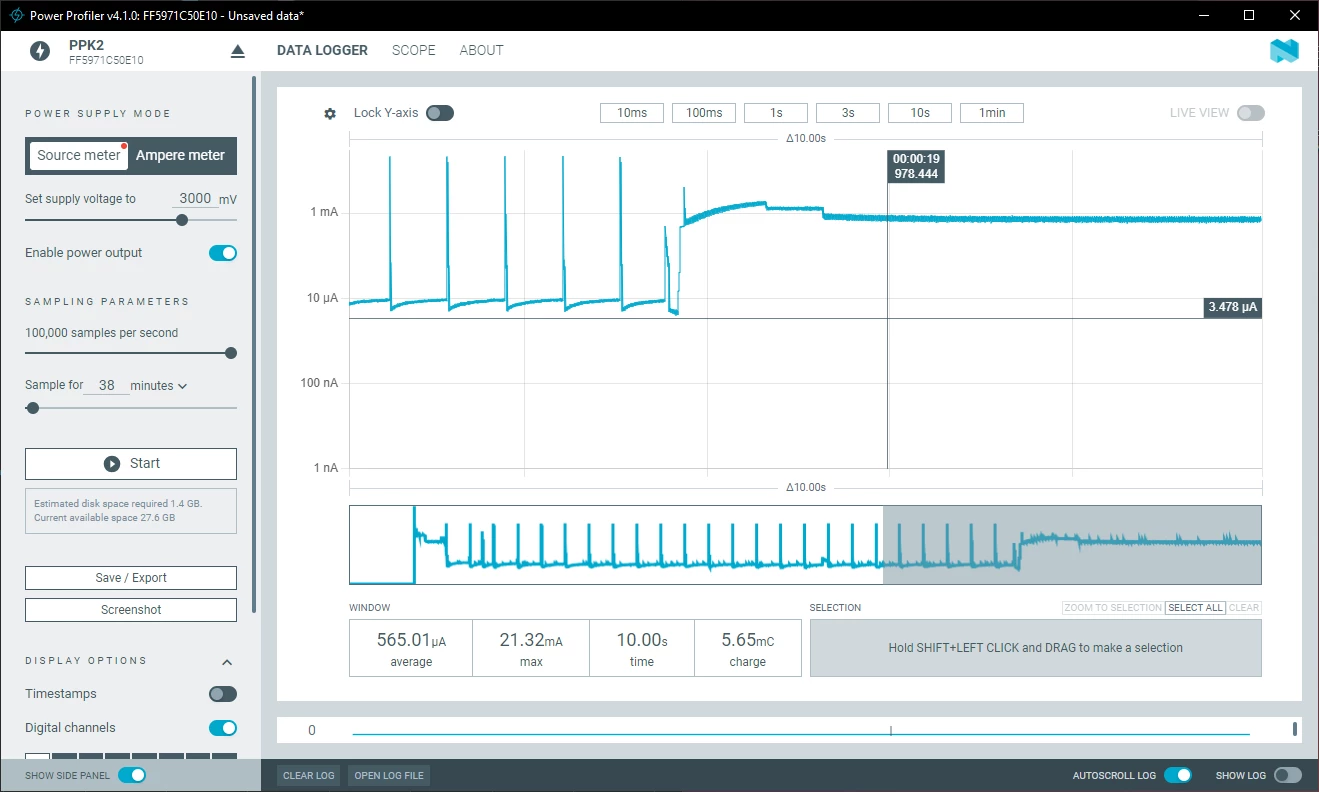Start sampling with the Start button
The height and width of the screenshot is (792, 1319).
(131, 464)
